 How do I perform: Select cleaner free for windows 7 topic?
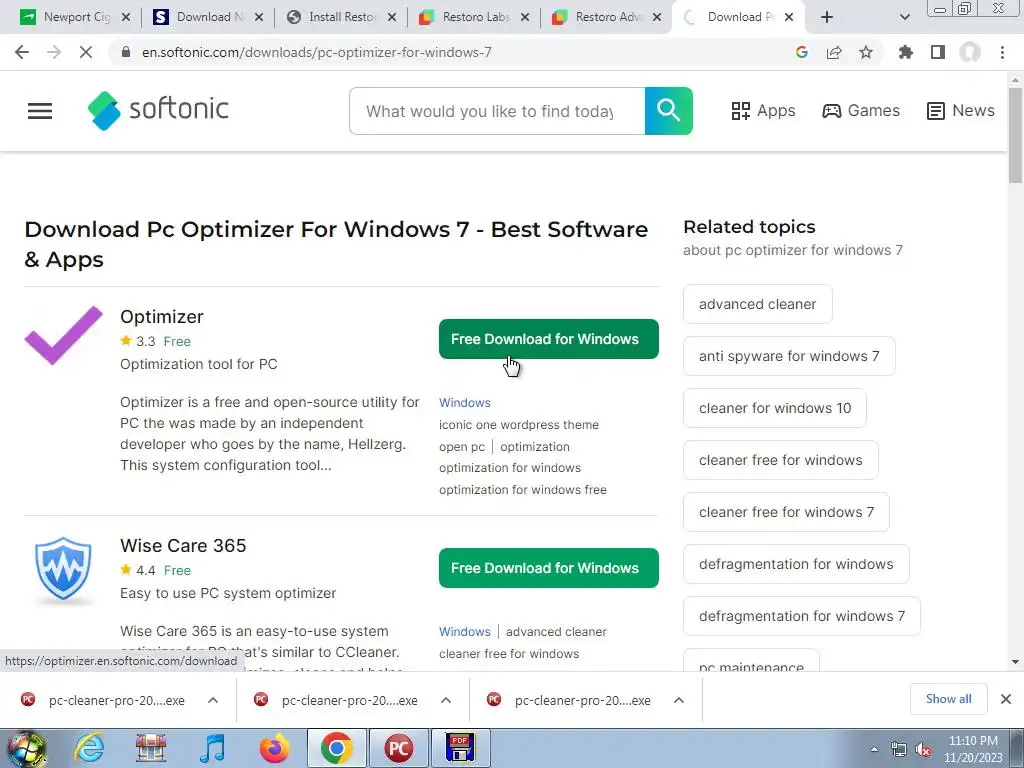[786, 512]
